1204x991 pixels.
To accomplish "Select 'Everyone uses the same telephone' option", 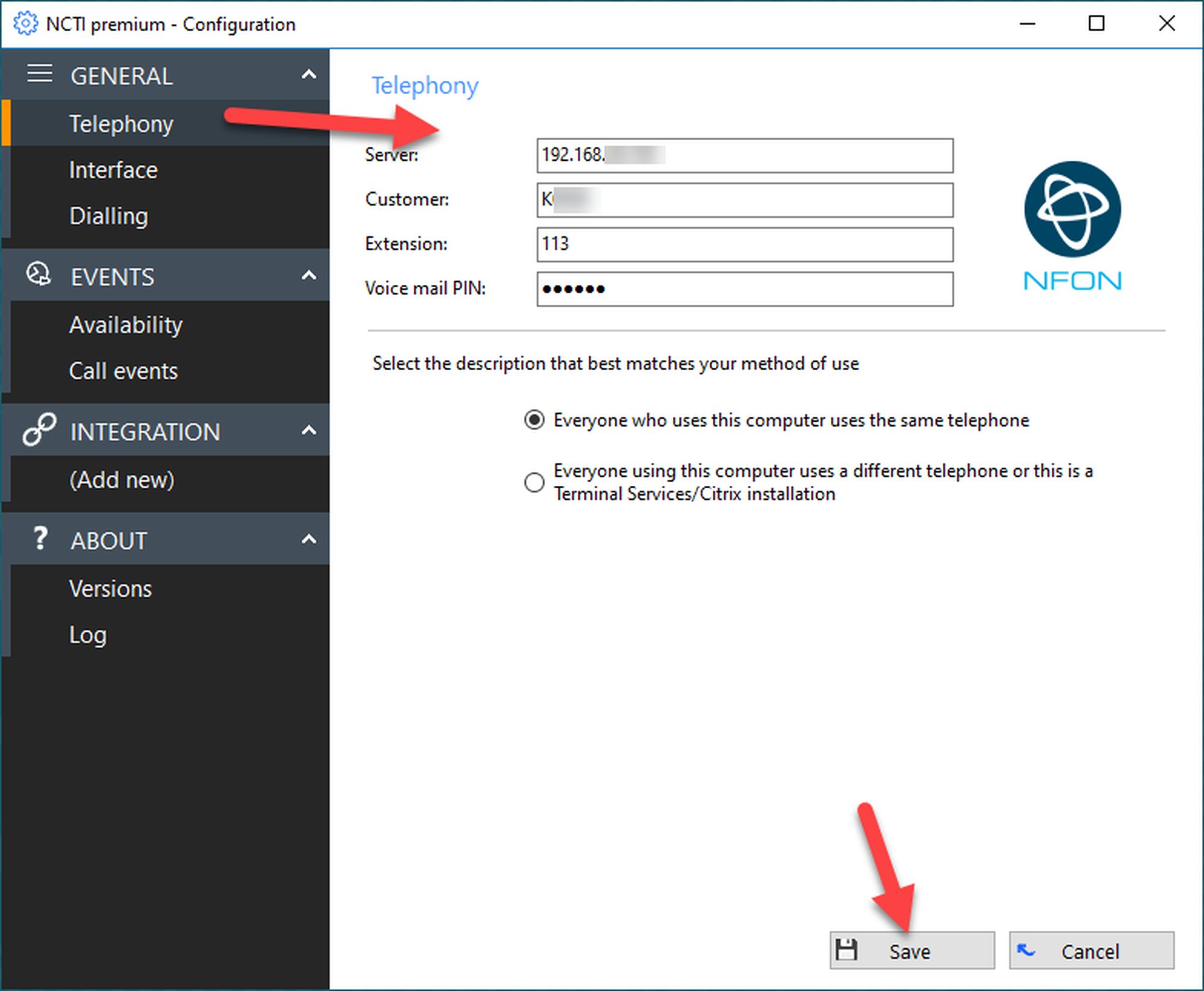I will (534, 420).
